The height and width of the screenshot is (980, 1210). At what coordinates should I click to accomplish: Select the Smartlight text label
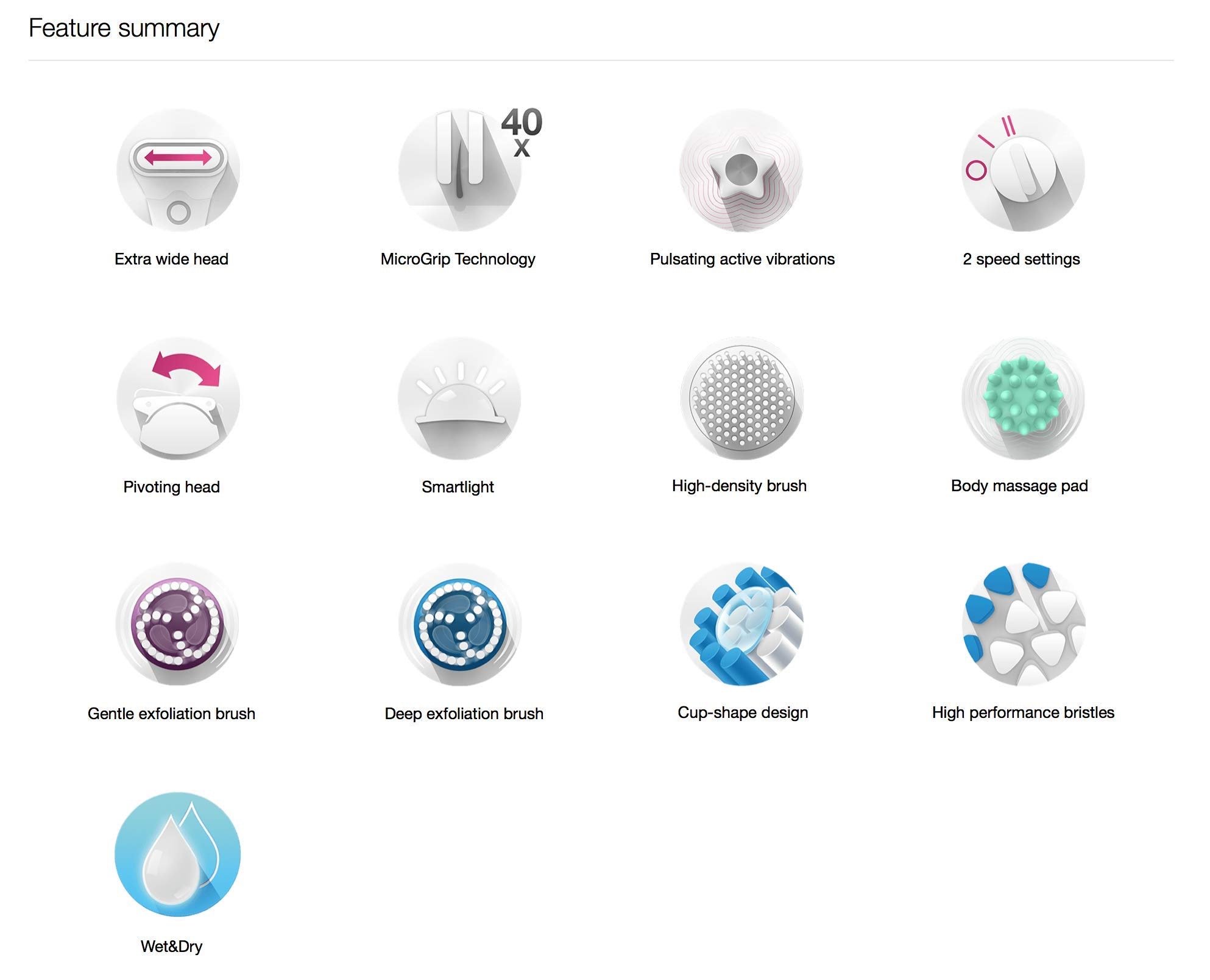[x=458, y=487]
